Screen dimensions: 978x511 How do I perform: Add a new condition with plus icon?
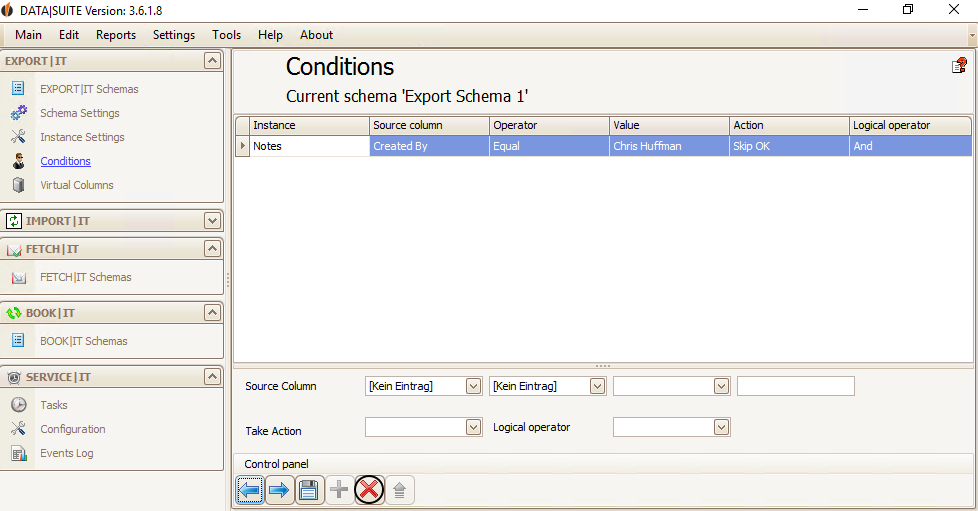pos(339,490)
